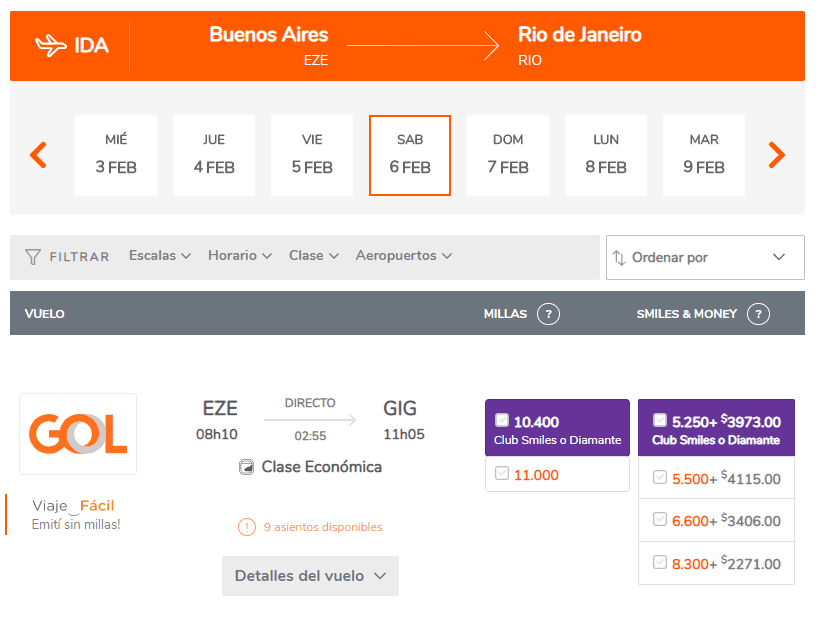Select the 8.300 + $2271.00 fare

pos(660,563)
